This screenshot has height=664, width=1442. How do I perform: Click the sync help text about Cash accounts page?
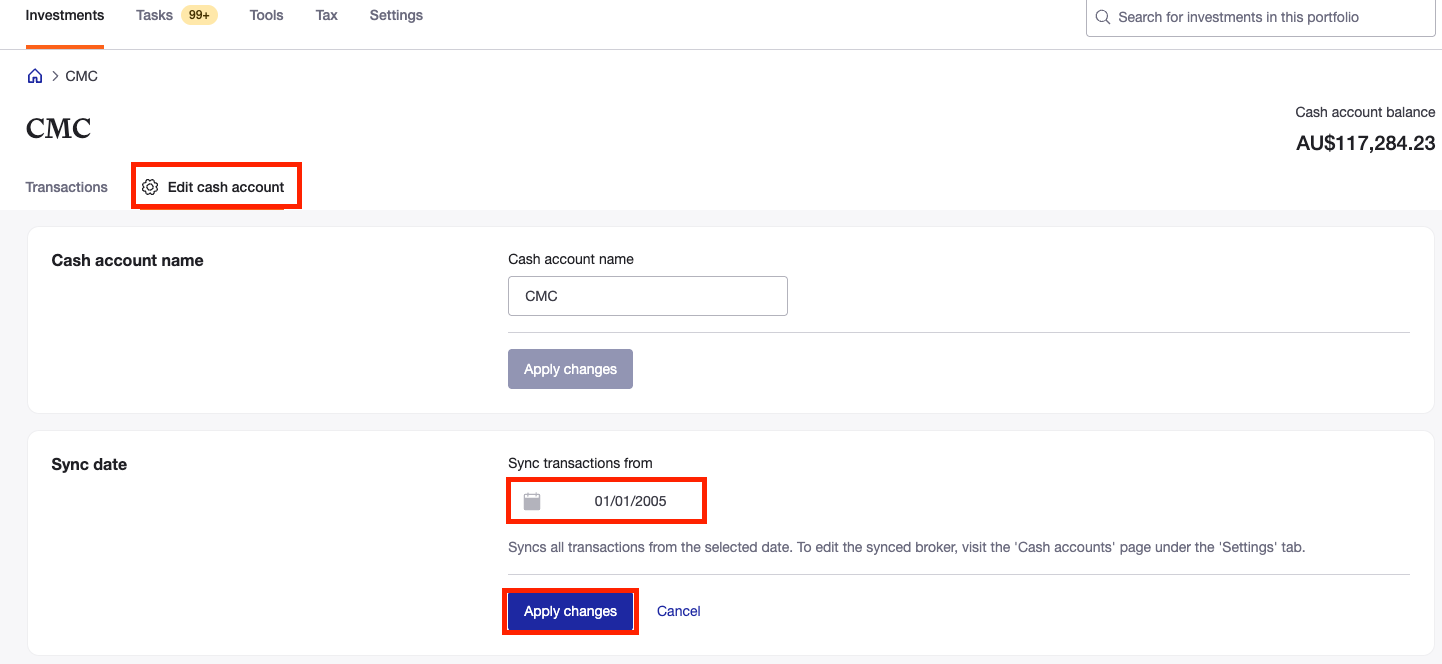point(907,547)
